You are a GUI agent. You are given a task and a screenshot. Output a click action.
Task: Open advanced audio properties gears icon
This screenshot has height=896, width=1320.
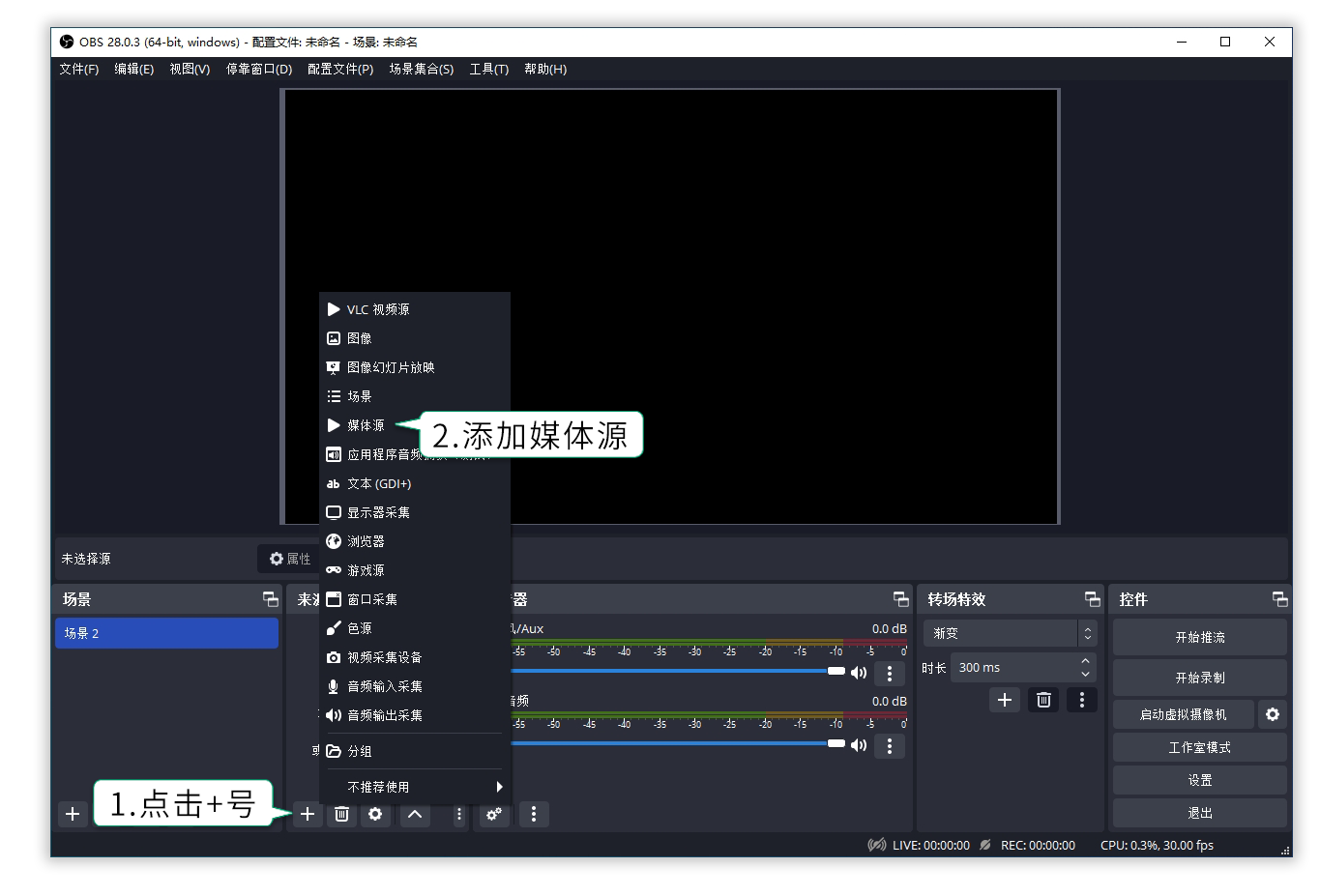point(494,814)
